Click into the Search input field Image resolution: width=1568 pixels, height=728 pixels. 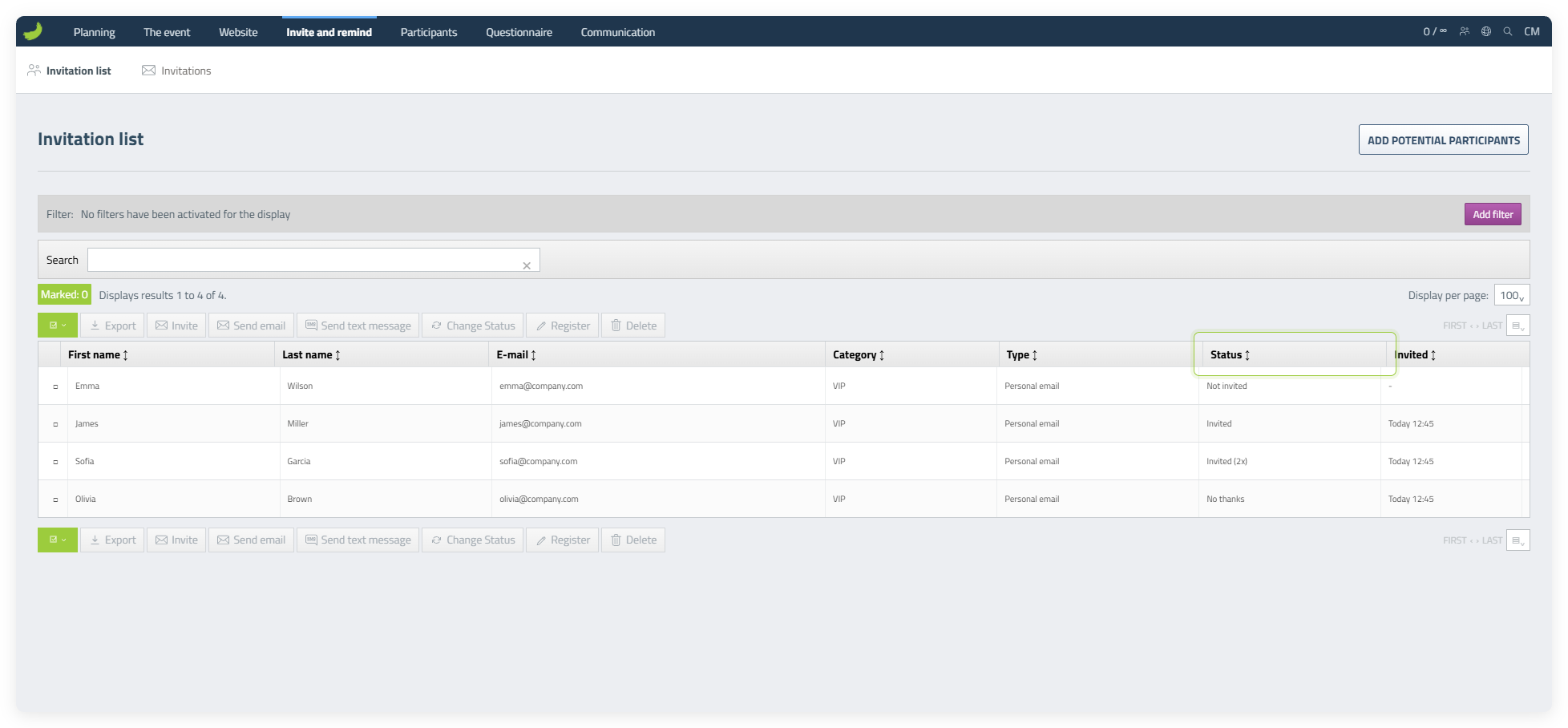click(x=313, y=260)
